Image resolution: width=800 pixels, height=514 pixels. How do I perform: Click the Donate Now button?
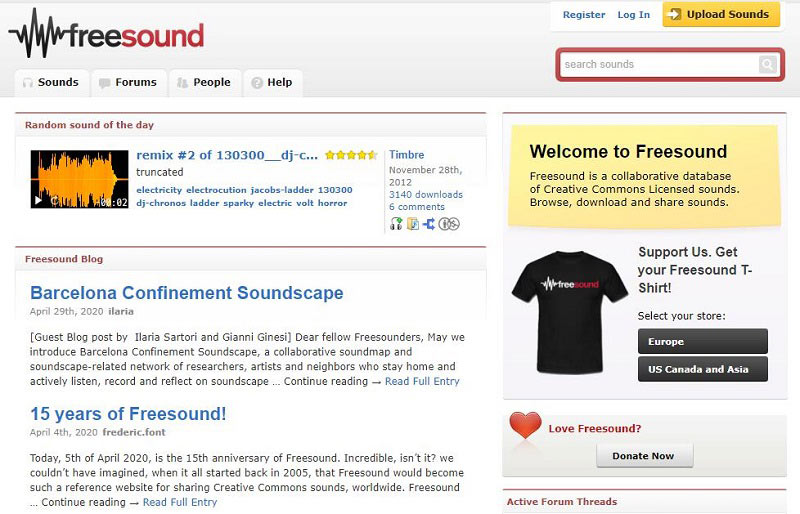point(644,456)
